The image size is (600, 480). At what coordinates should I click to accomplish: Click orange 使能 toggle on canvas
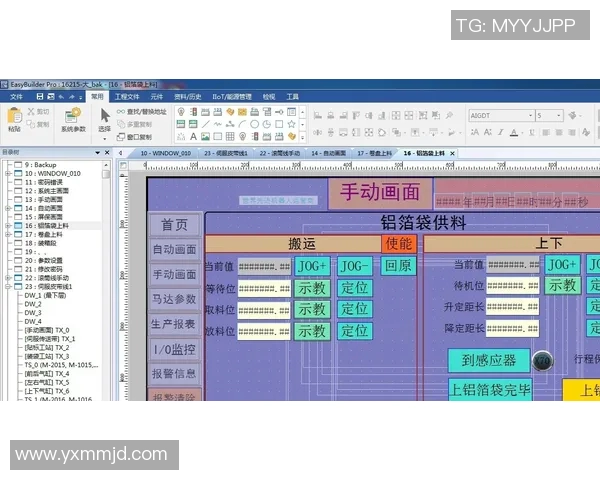pos(399,243)
